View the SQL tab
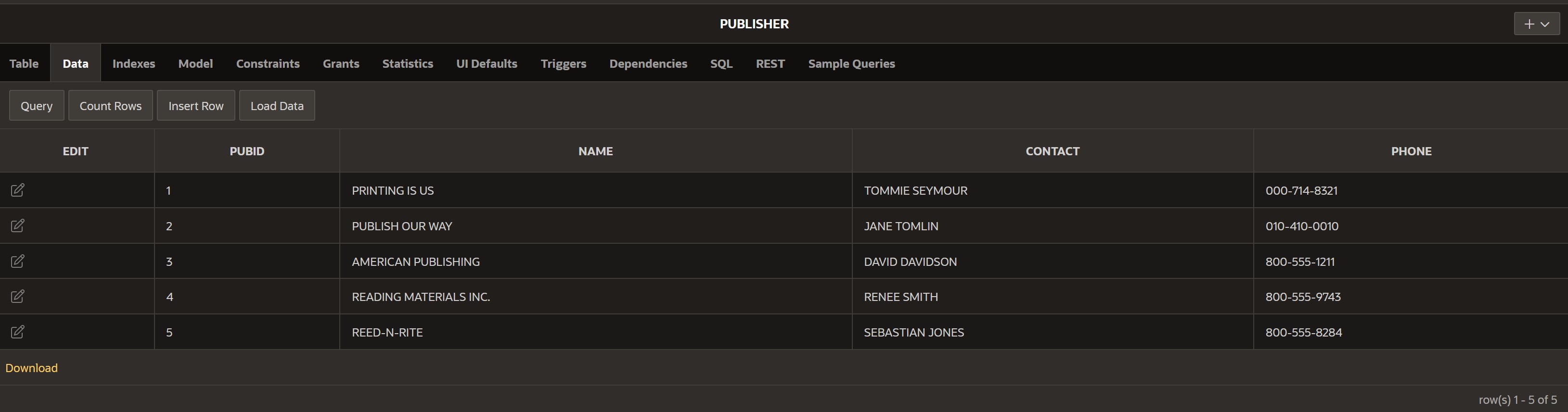Viewport: 1568px width, 412px height. point(721,63)
